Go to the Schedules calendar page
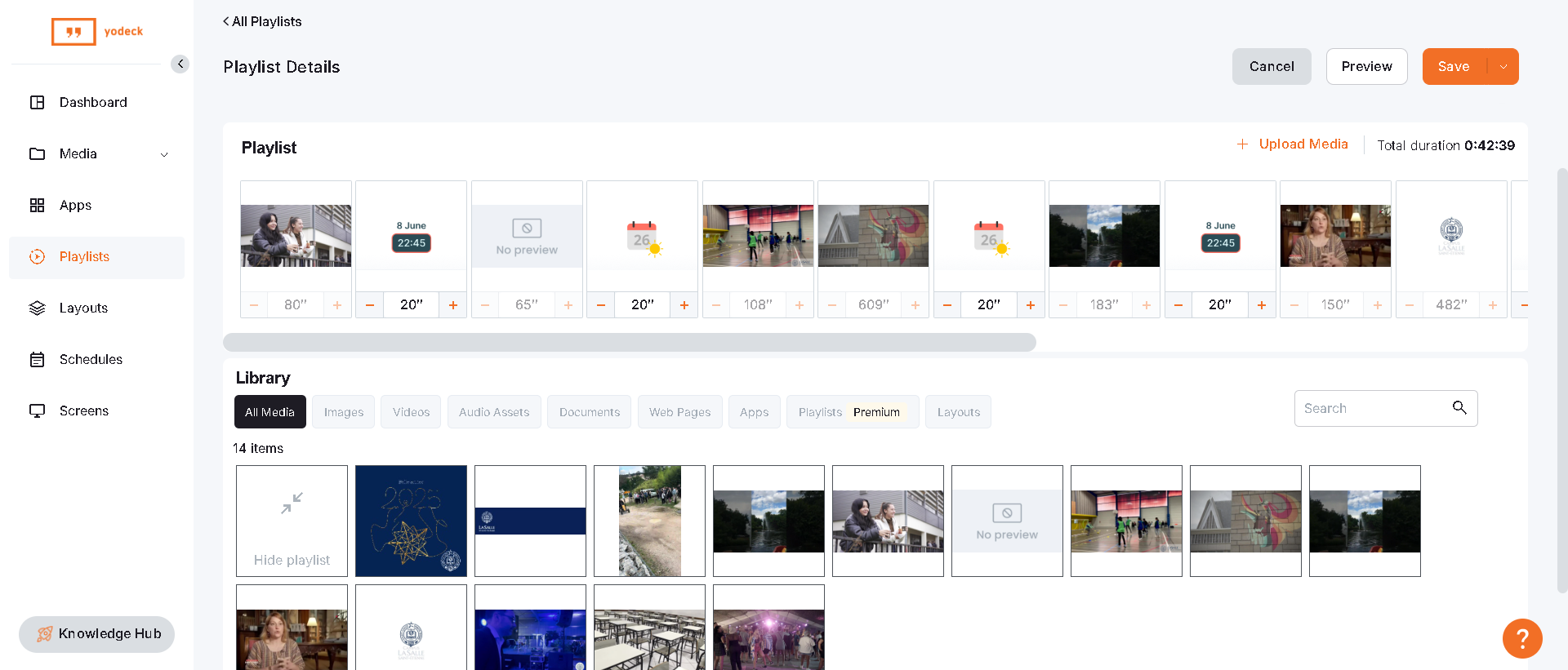1568x670 pixels. tap(90, 359)
